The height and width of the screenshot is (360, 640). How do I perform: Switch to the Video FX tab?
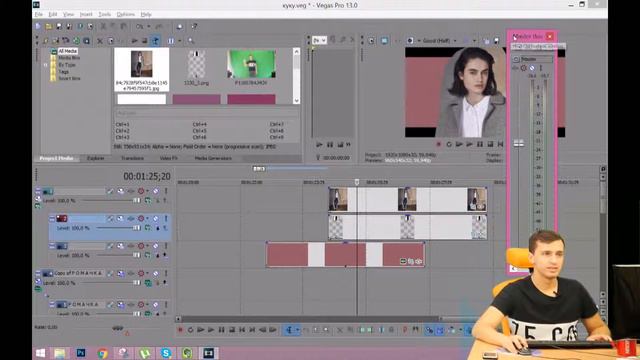coord(168,158)
